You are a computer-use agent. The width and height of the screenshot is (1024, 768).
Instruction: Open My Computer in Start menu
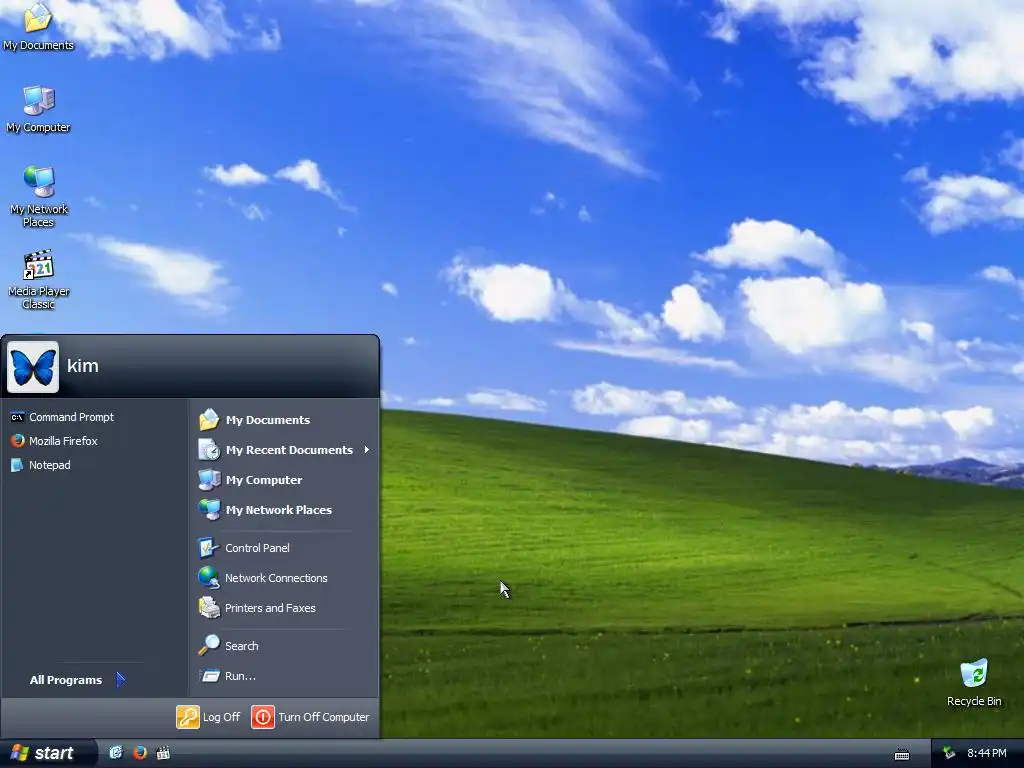(251, 479)
